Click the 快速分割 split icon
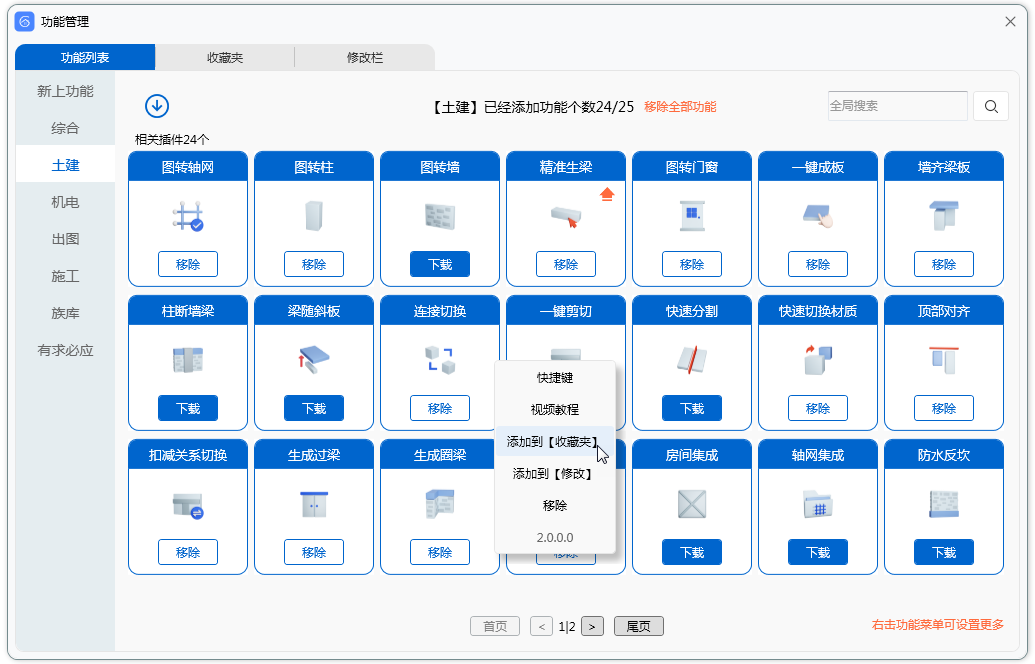 [x=692, y=360]
